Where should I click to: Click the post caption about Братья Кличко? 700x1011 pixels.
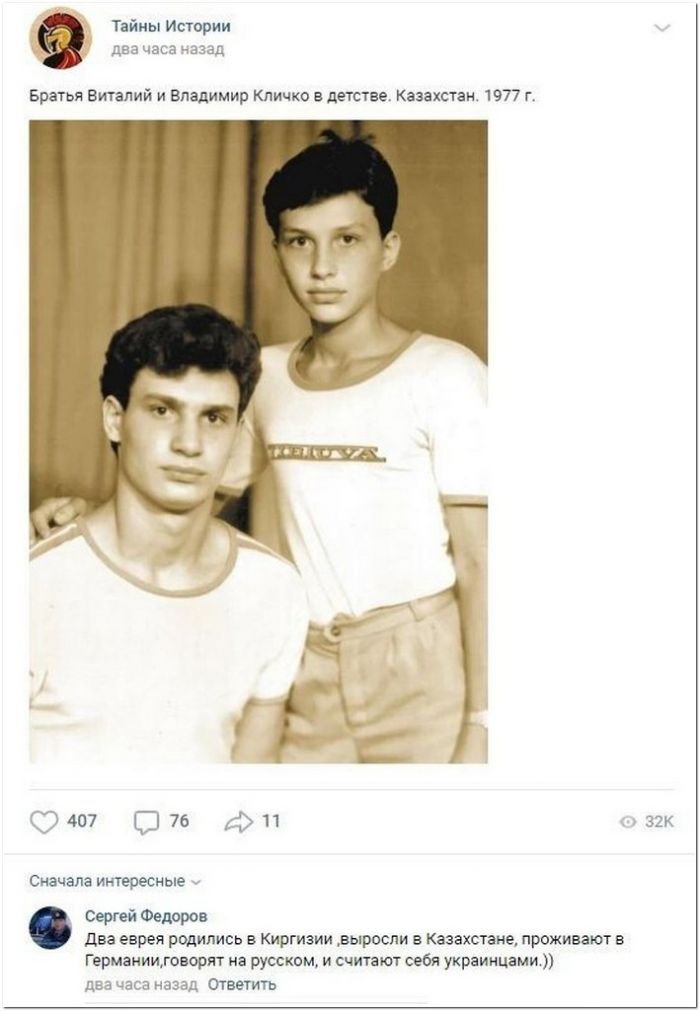(x=282, y=97)
